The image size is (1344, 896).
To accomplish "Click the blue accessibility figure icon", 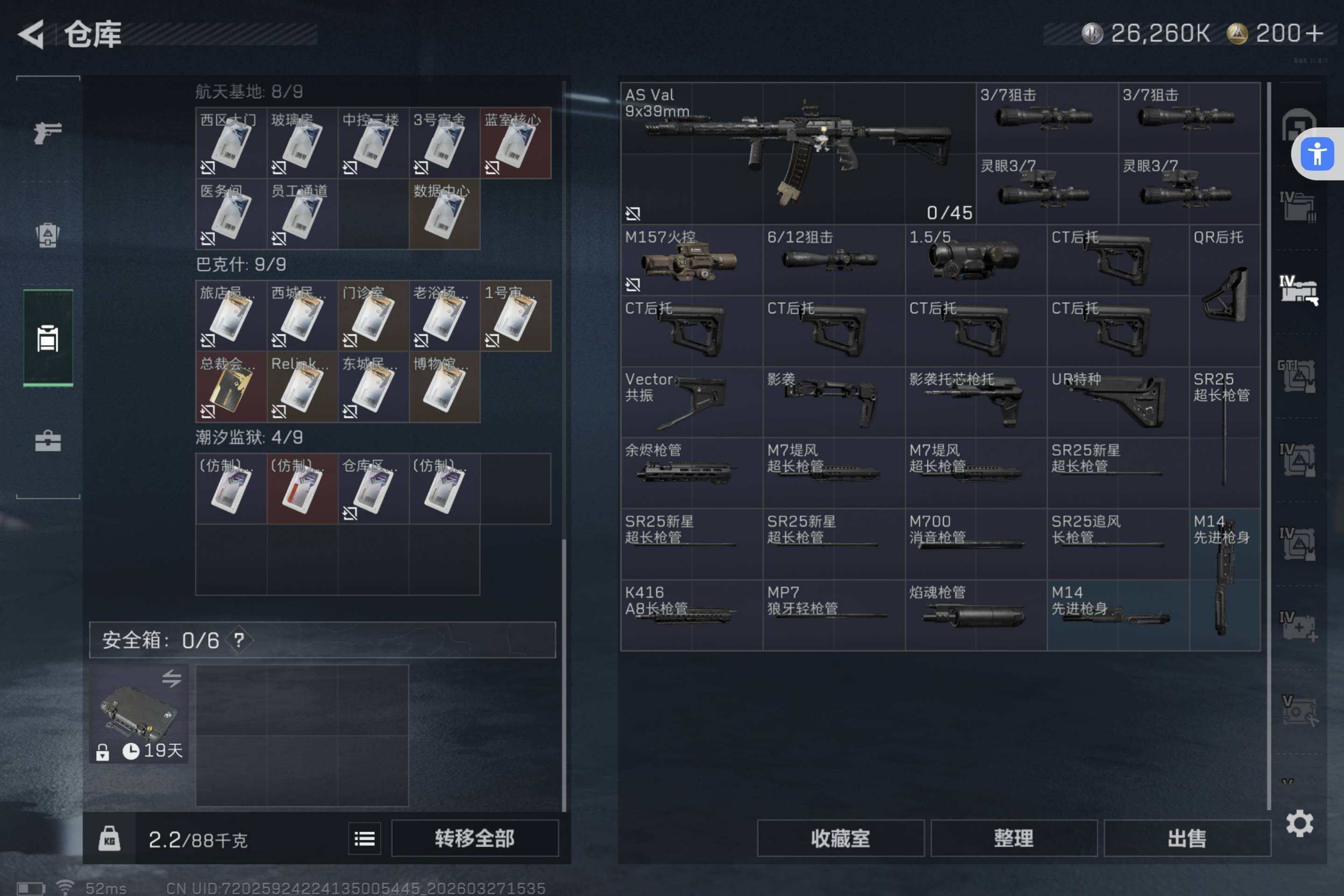I will [1317, 154].
